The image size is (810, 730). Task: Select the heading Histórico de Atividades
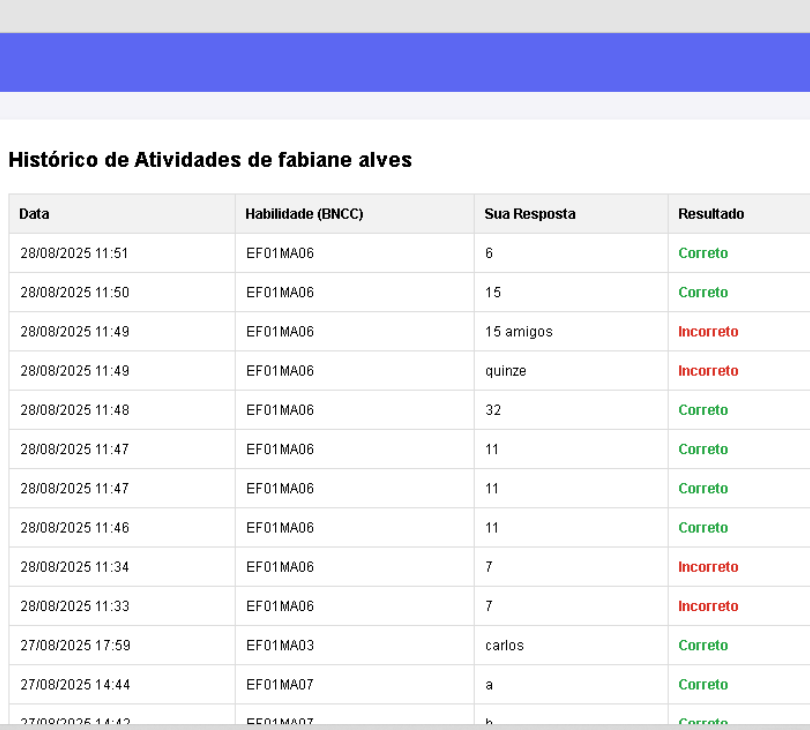click(210, 160)
